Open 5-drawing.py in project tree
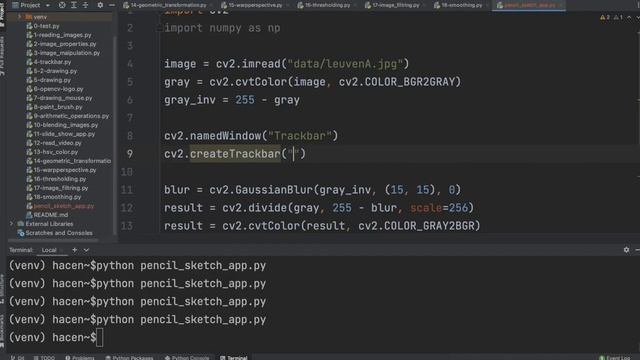This screenshot has height=360, width=640. click(49, 80)
